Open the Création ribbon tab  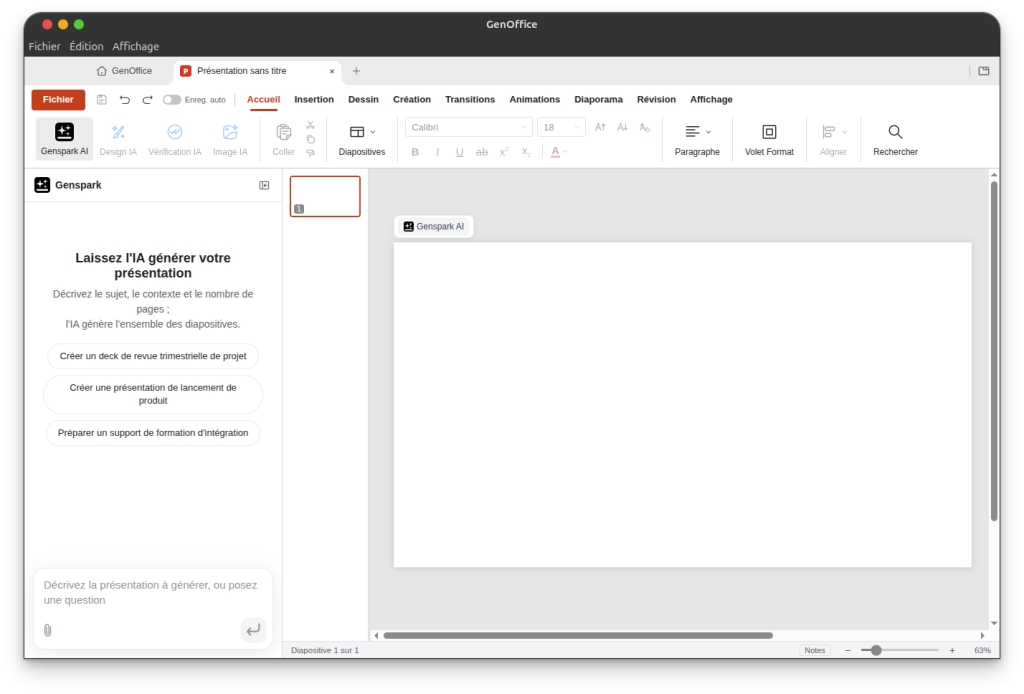point(411,99)
